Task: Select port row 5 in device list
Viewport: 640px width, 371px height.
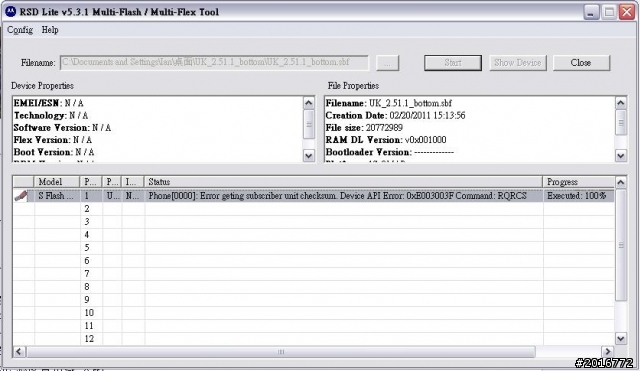Action: coord(313,248)
